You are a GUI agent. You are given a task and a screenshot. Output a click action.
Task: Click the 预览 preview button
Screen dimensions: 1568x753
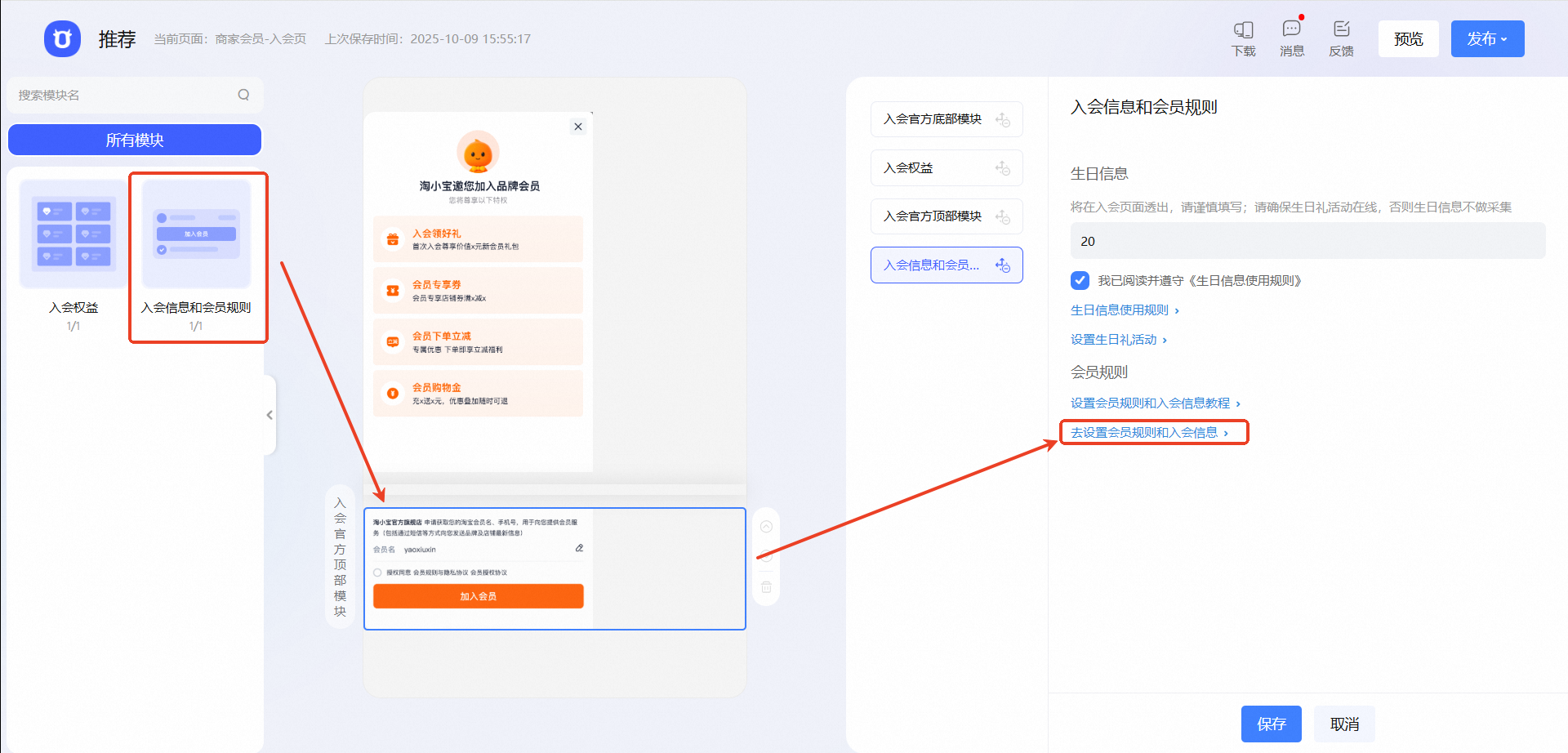[1409, 38]
